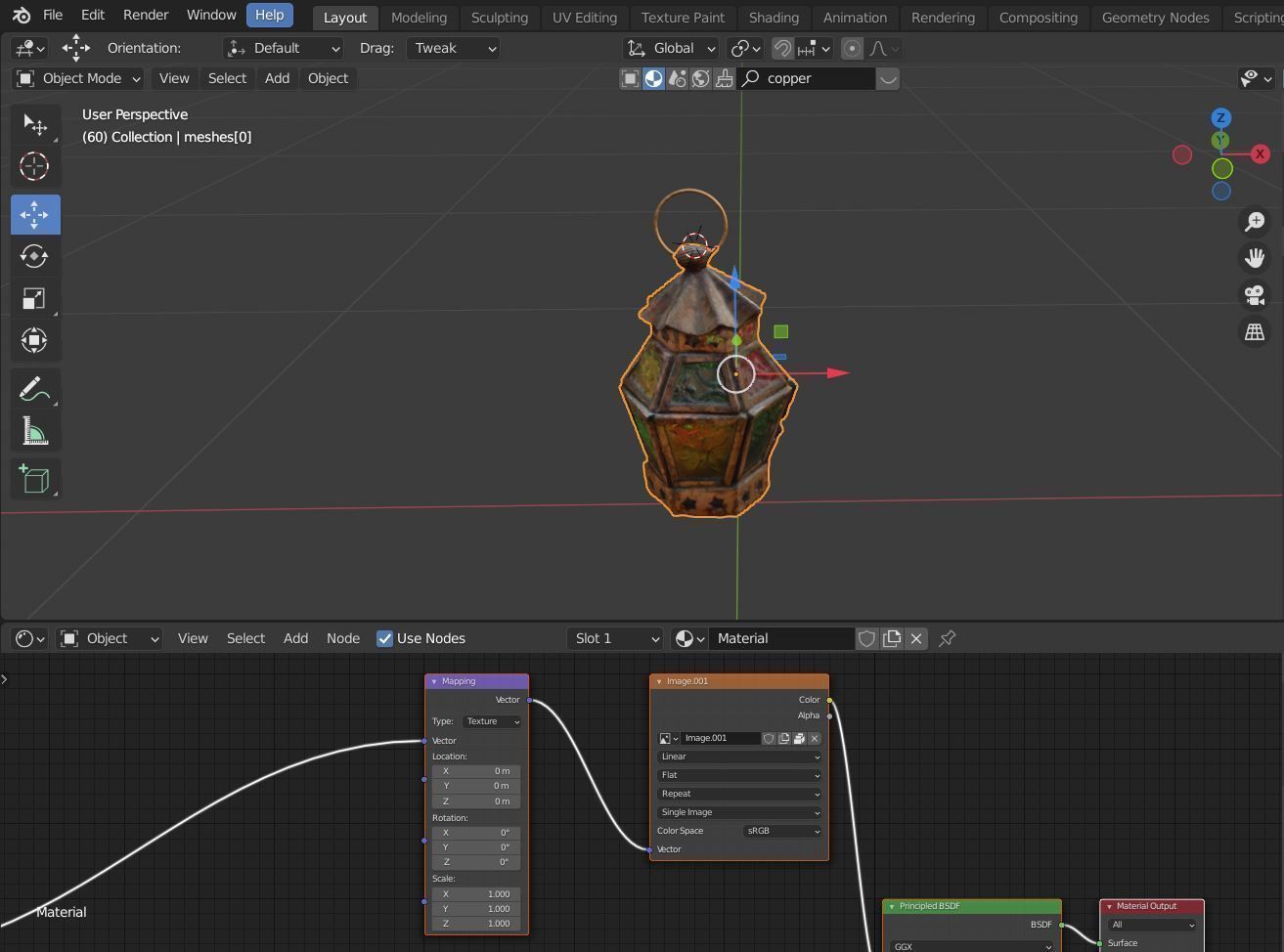The height and width of the screenshot is (952, 1284).
Task: Open the node editor Add menu
Action: [x=295, y=638]
